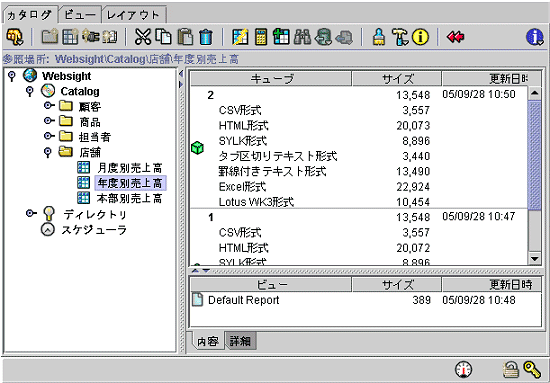The width and height of the screenshot is (550, 383).
Task: Expand the ディレクトリ node
Action: pos(31,214)
